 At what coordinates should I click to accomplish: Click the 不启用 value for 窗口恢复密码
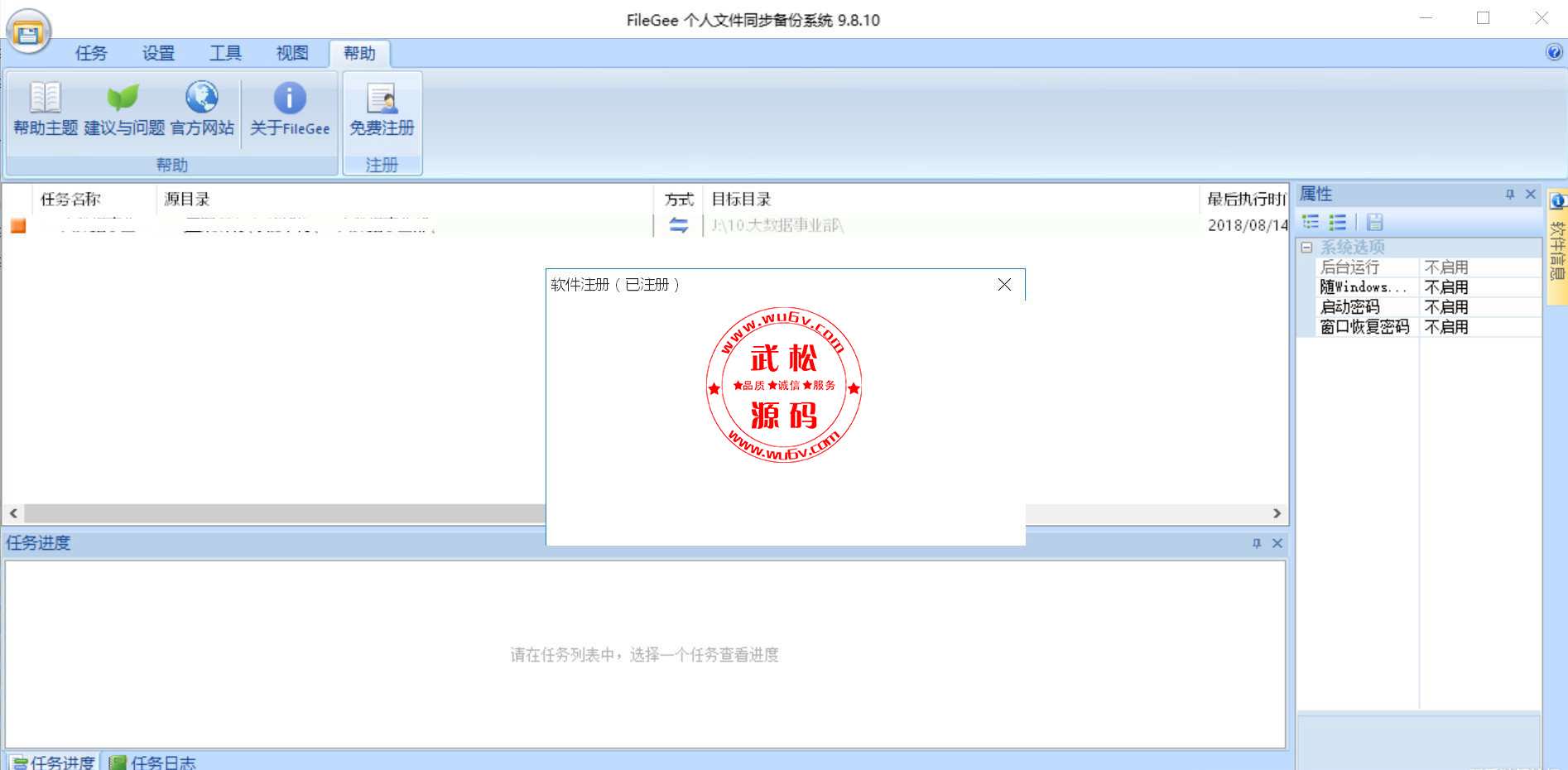pos(1446,327)
